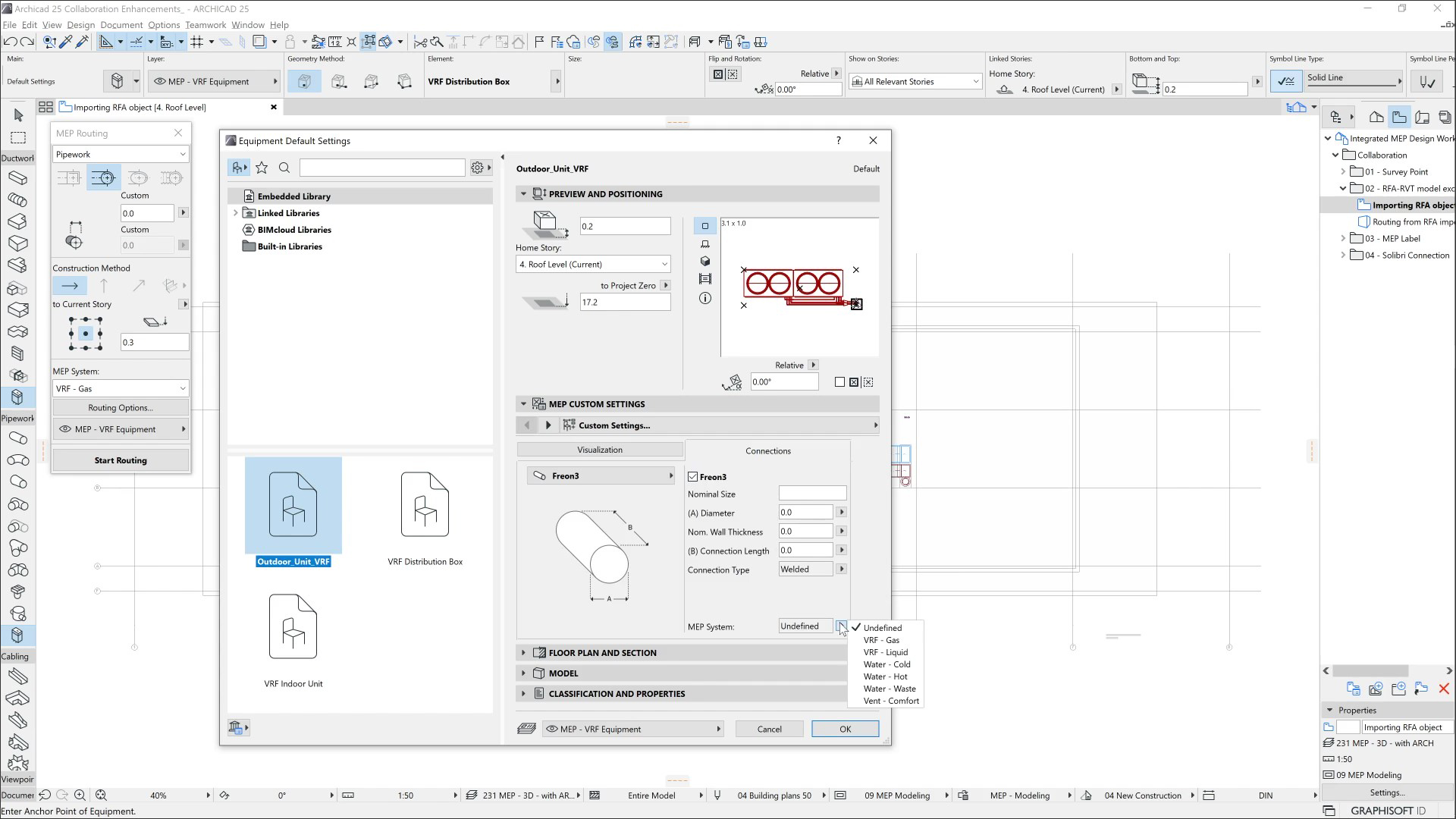The image size is (1456, 819).
Task: Switch to the Connections tab
Action: coord(767,450)
